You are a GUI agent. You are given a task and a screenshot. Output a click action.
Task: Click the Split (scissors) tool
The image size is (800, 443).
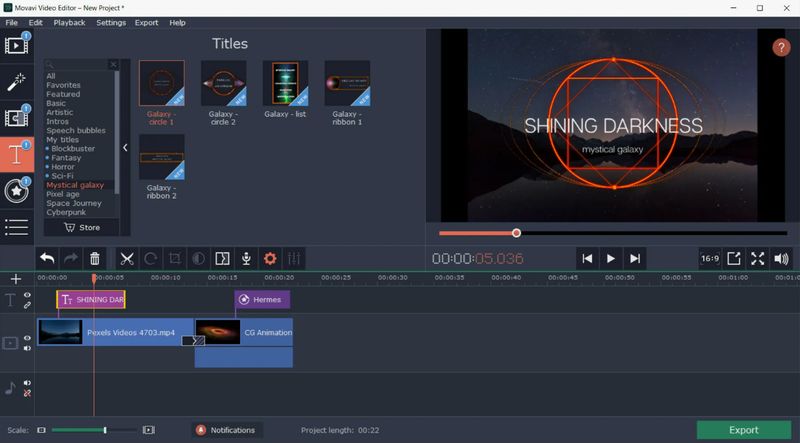(126, 258)
